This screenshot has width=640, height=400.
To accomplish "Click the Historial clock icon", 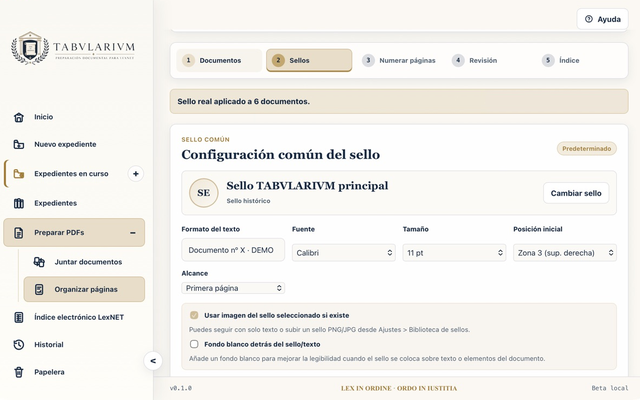I will [19, 344].
